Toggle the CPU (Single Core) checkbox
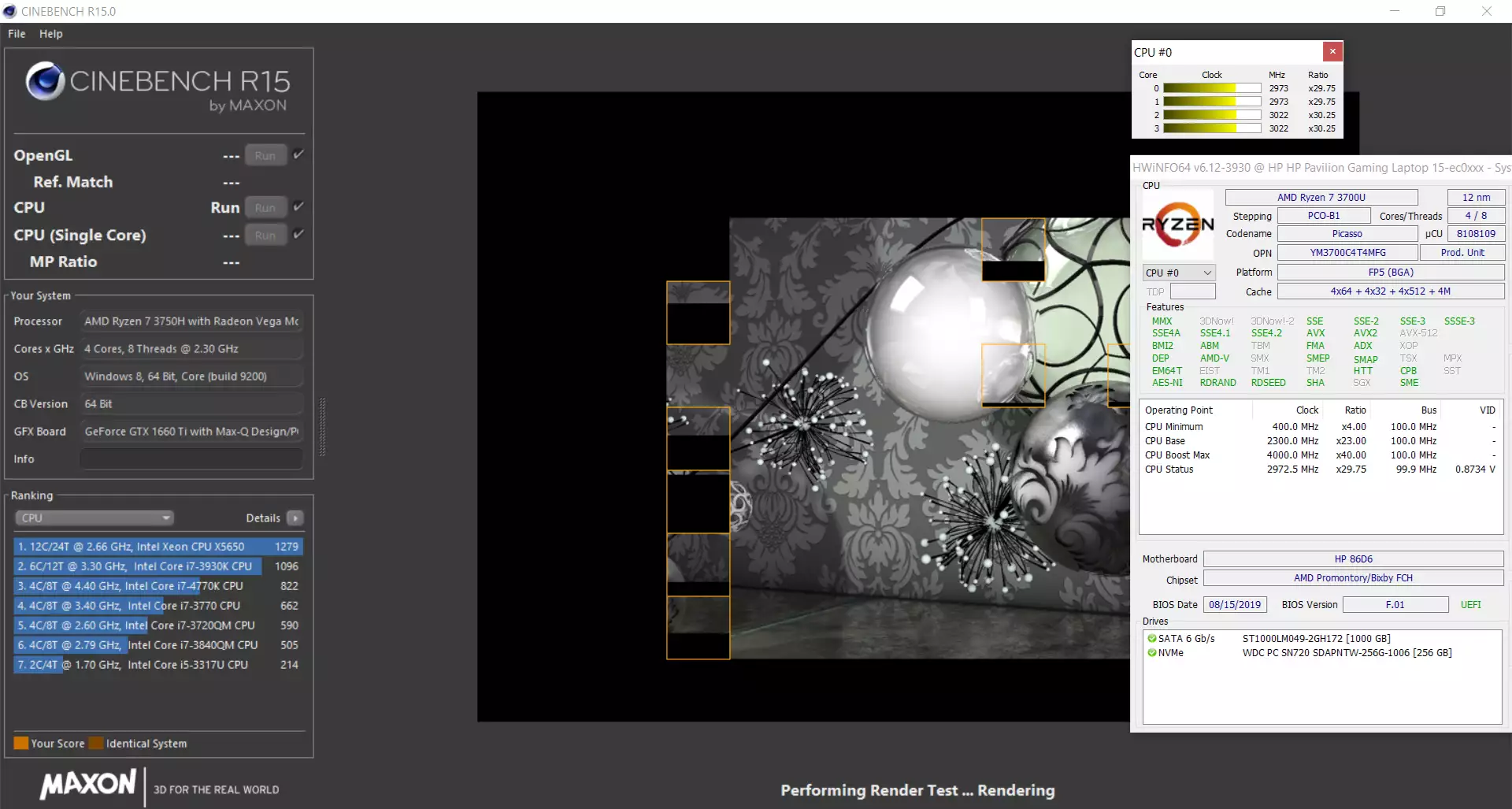The image size is (1512, 809). (298, 234)
